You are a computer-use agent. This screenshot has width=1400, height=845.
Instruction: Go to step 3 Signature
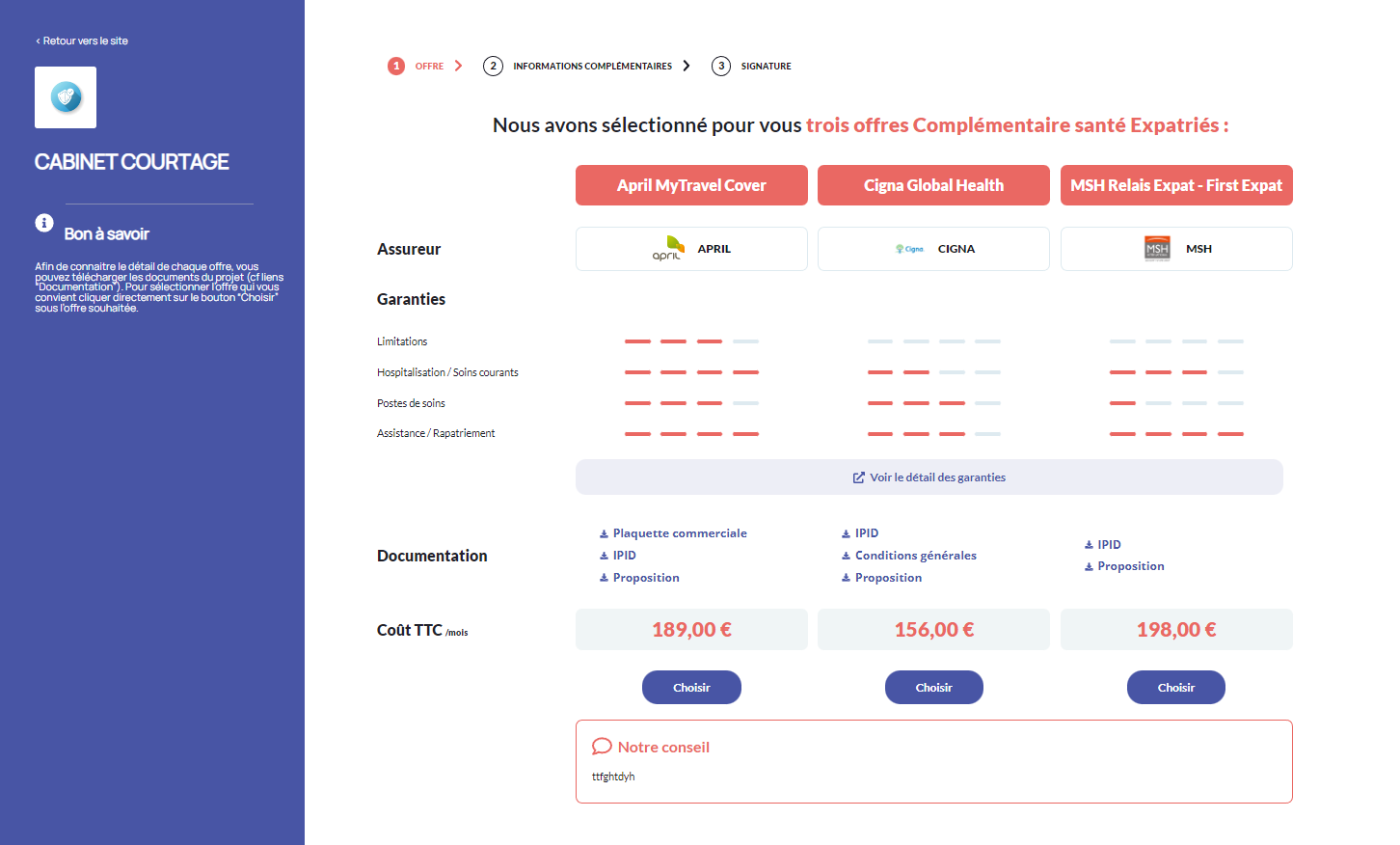tap(765, 67)
